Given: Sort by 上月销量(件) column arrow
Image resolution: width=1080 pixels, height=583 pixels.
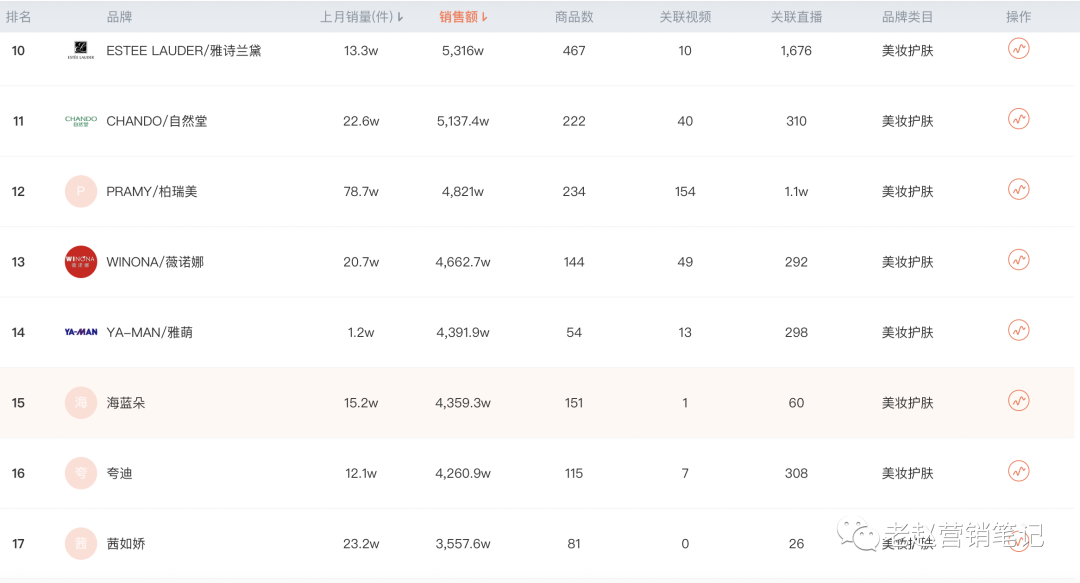Looking at the screenshot, I should pyautogui.click(x=400, y=17).
